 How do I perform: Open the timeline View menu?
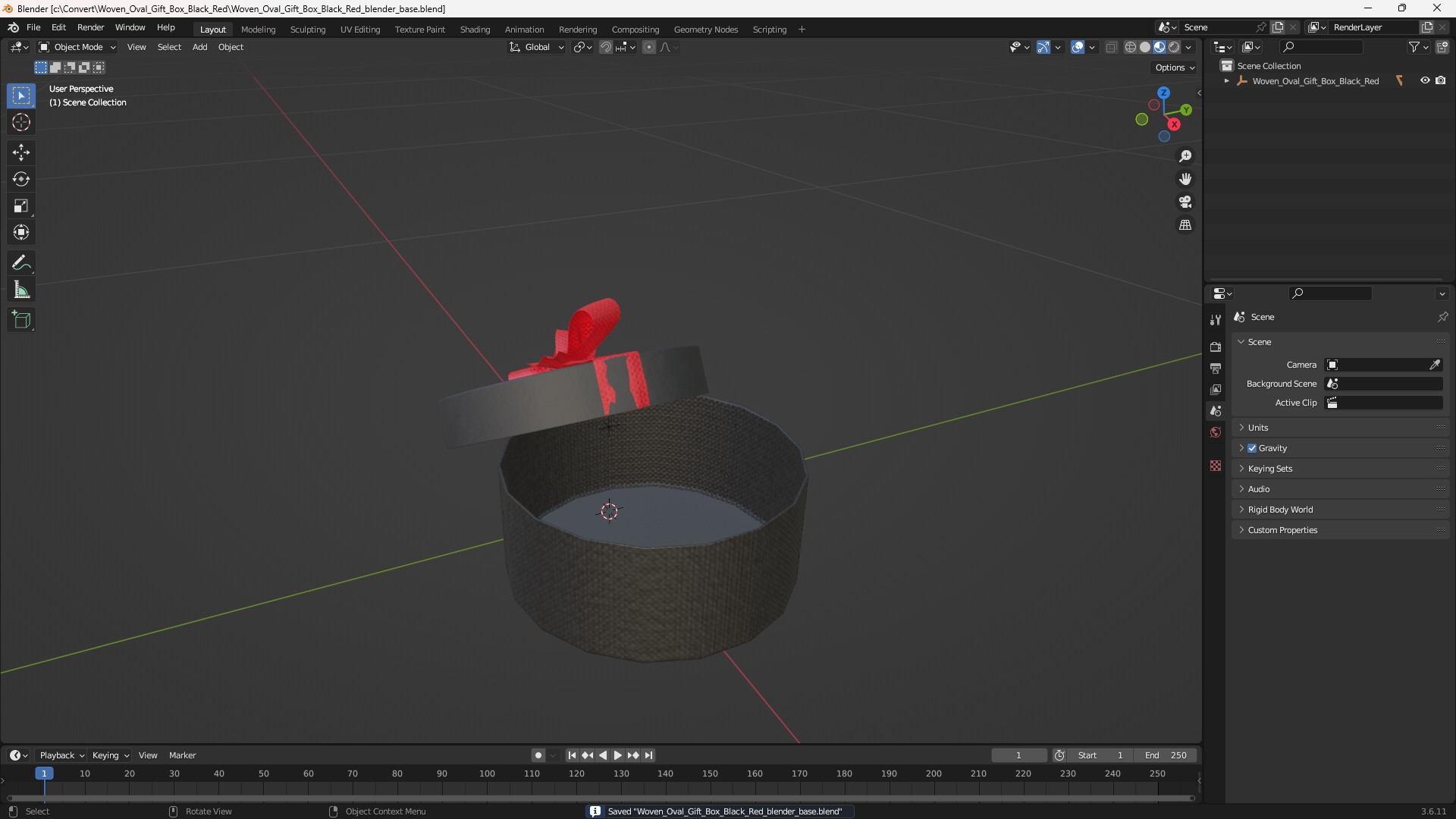tap(148, 755)
